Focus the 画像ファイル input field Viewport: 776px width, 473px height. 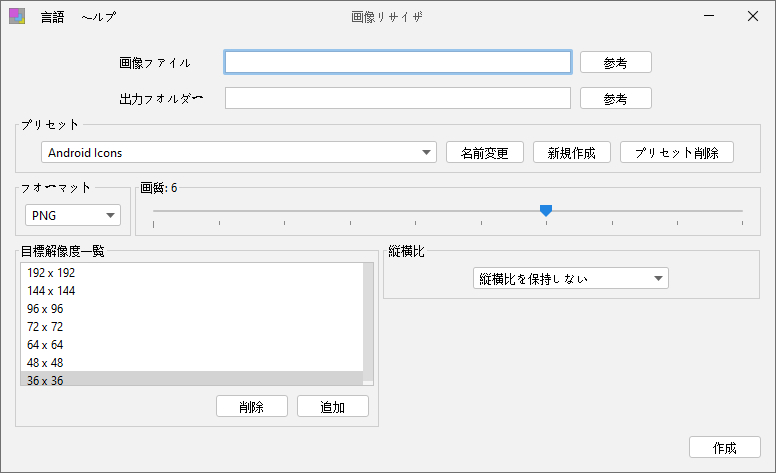(398, 62)
